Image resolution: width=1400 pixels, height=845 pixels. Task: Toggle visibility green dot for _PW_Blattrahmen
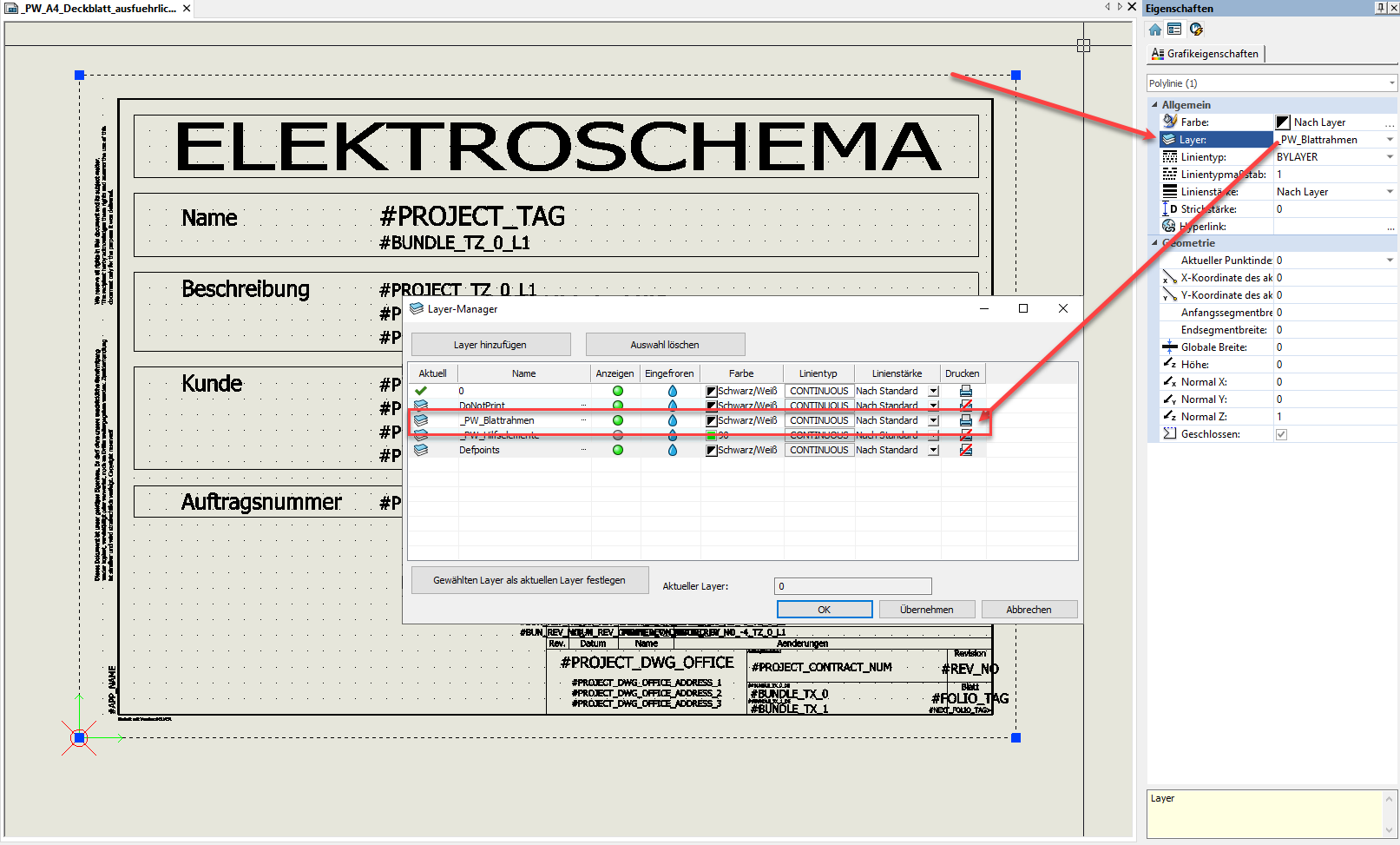618,420
